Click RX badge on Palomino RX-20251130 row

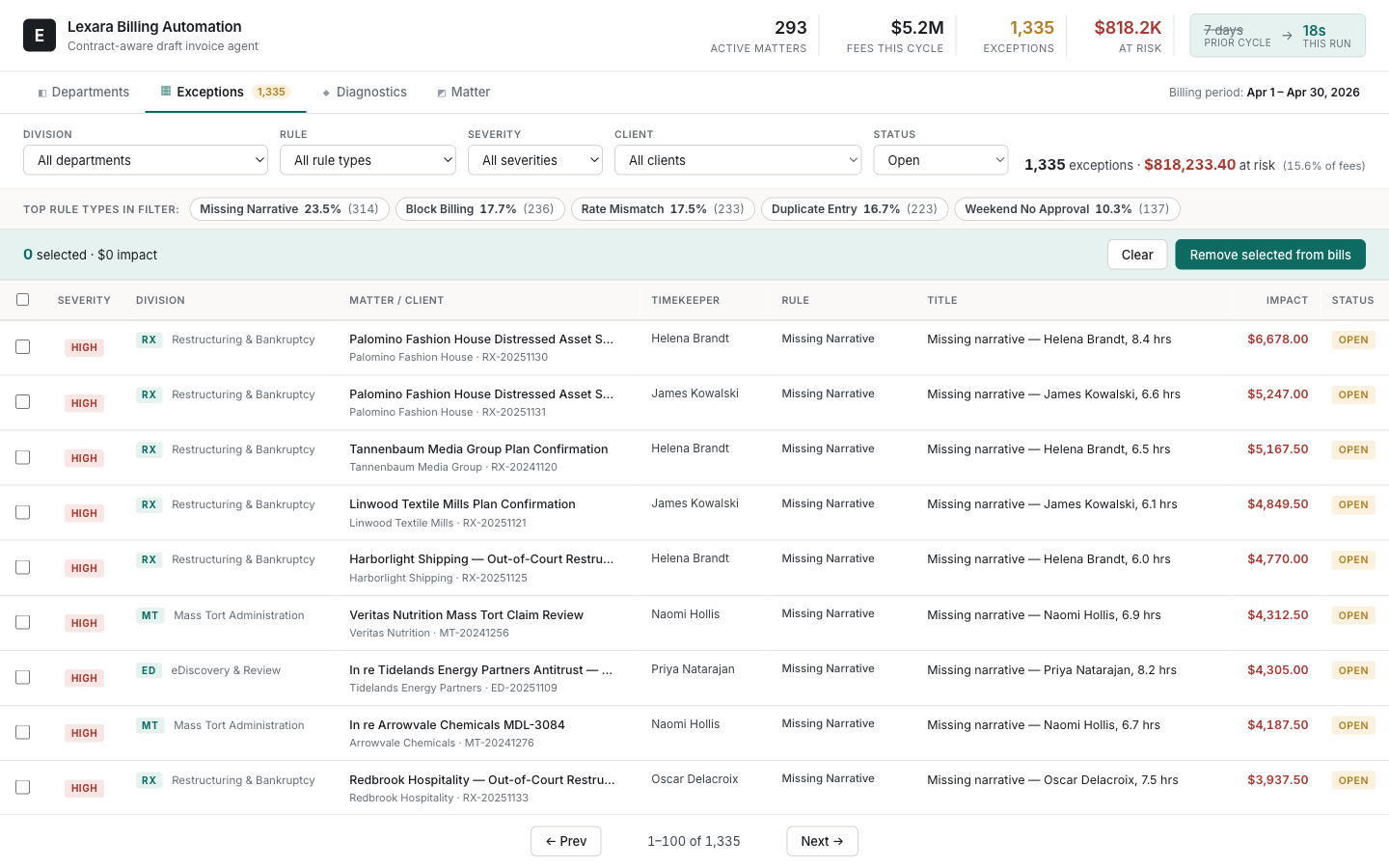pyautogui.click(x=149, y=339)
